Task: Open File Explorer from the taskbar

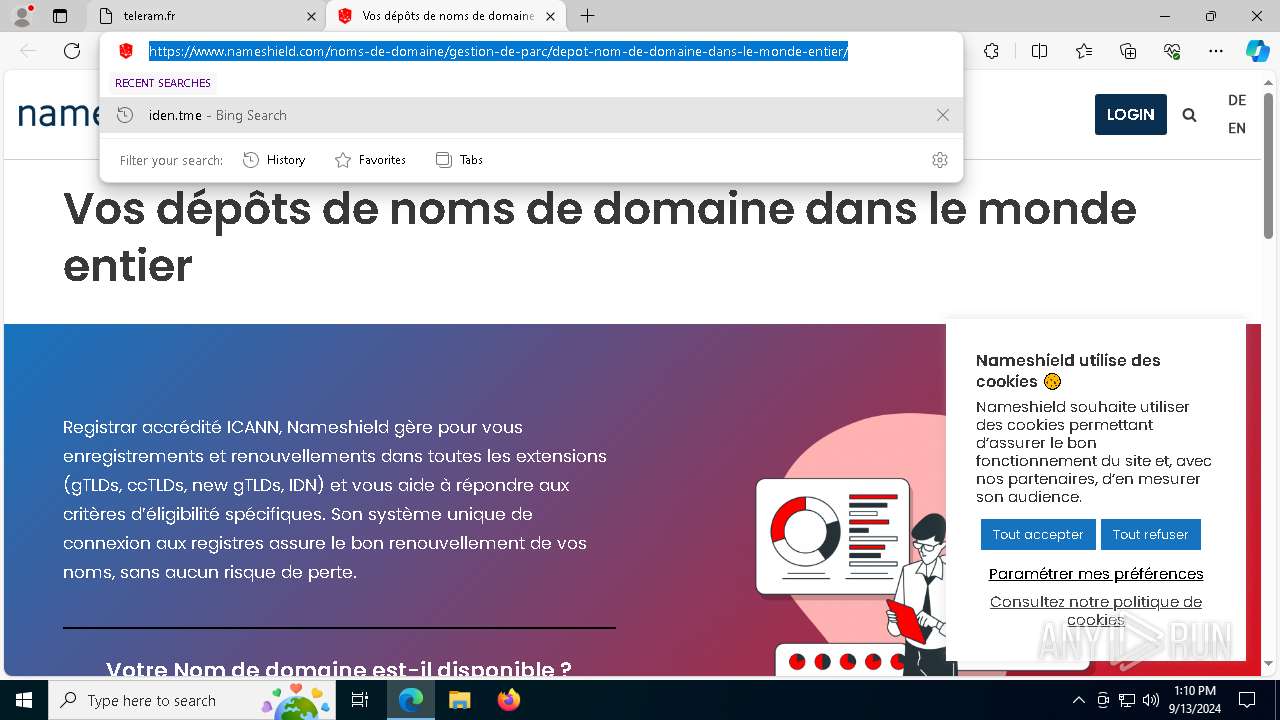Action: 459,700
